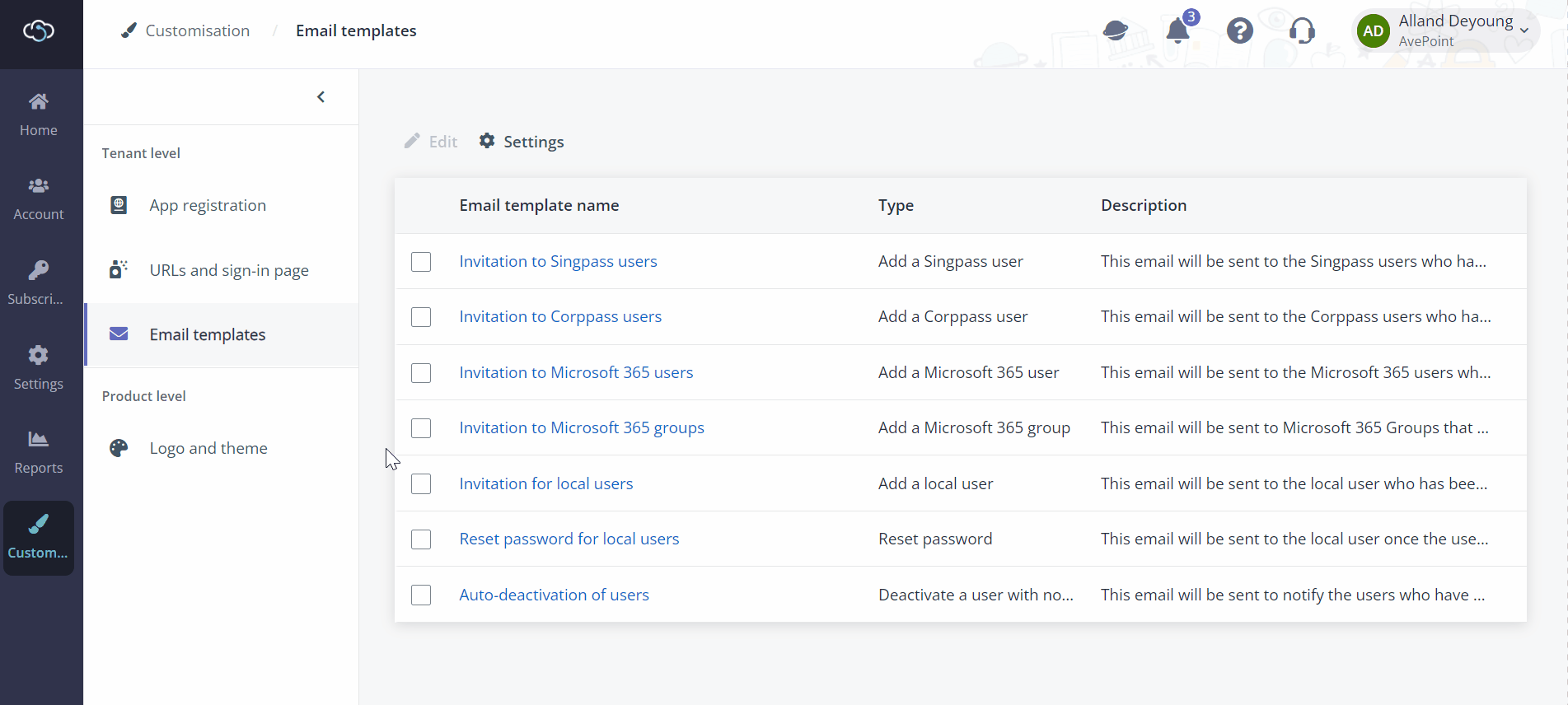1568x705 pixels.
Task: Check Invitation to Corppass users checkbox
Action: tap(421, 317)
